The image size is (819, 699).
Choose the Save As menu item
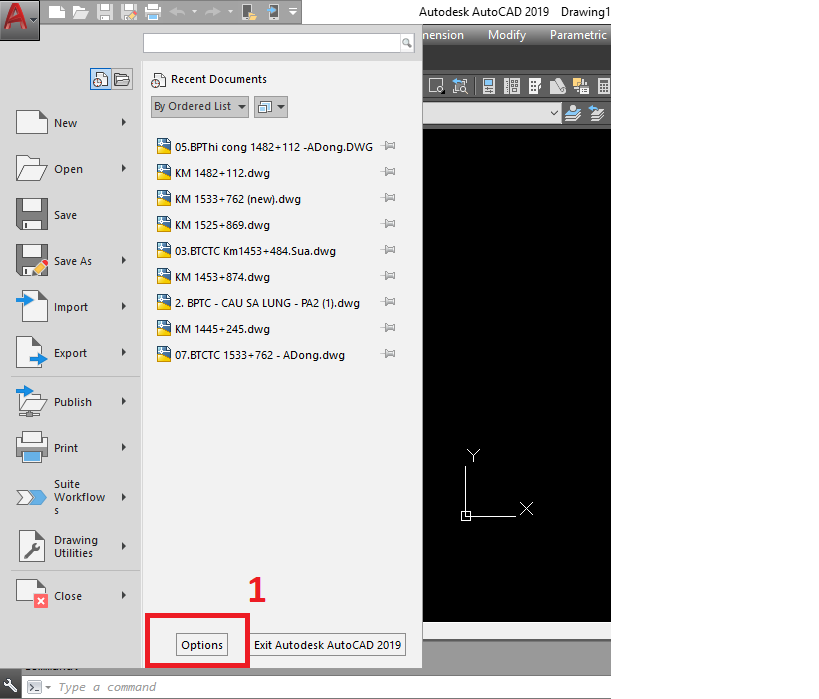[71, 261]
